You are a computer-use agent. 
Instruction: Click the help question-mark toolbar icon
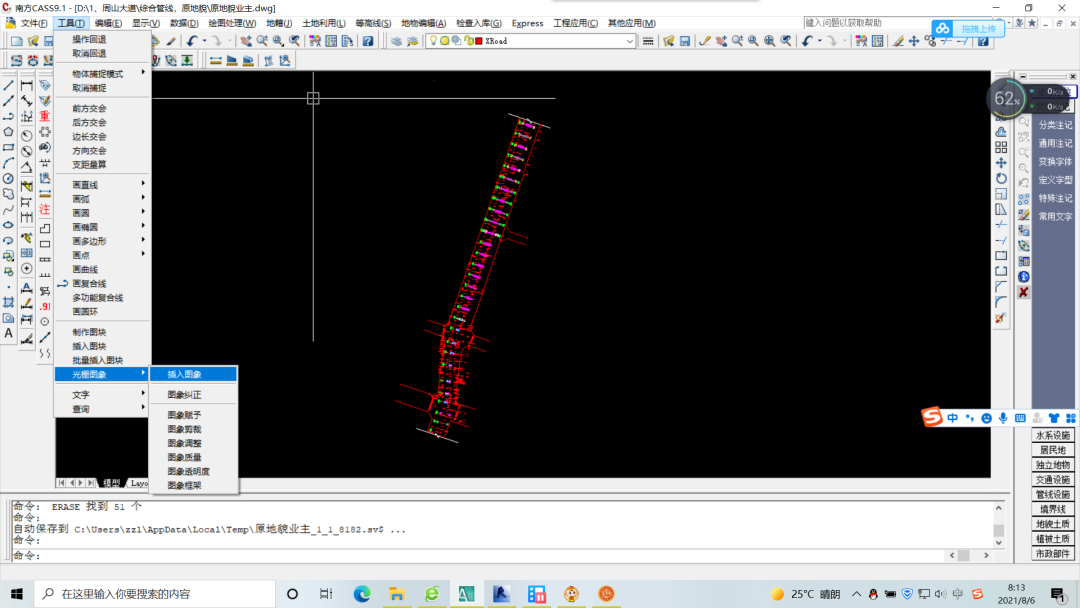368,41
